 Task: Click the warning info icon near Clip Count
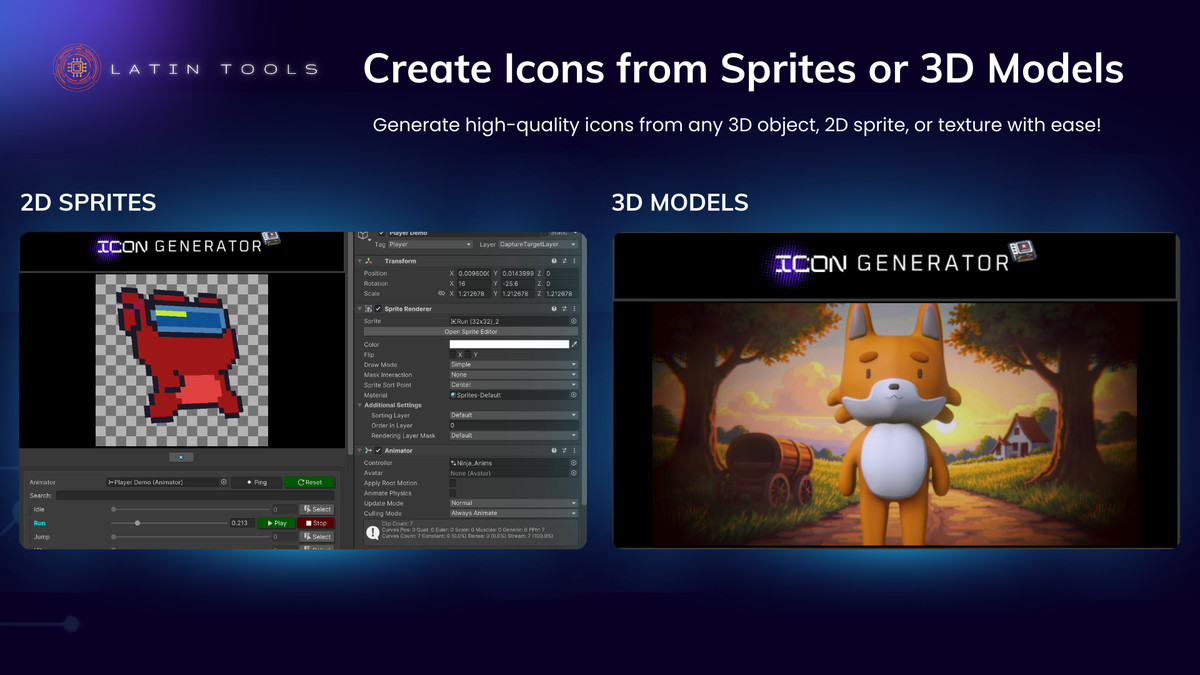(x=373, y=532)
